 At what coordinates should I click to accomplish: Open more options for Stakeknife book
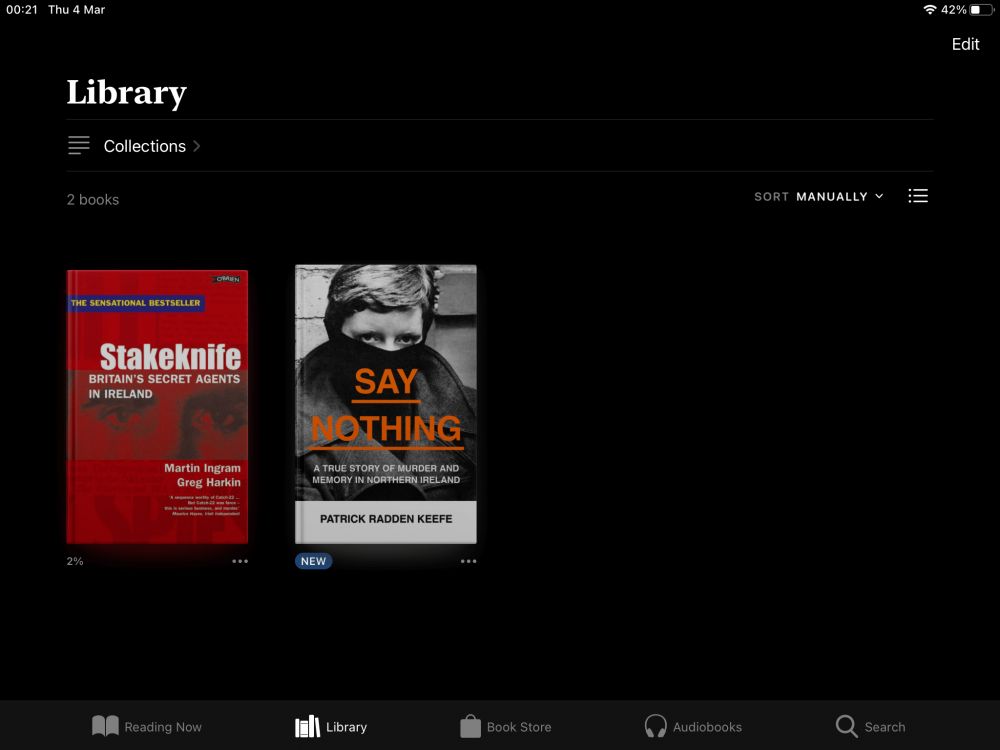click(240, 561)
